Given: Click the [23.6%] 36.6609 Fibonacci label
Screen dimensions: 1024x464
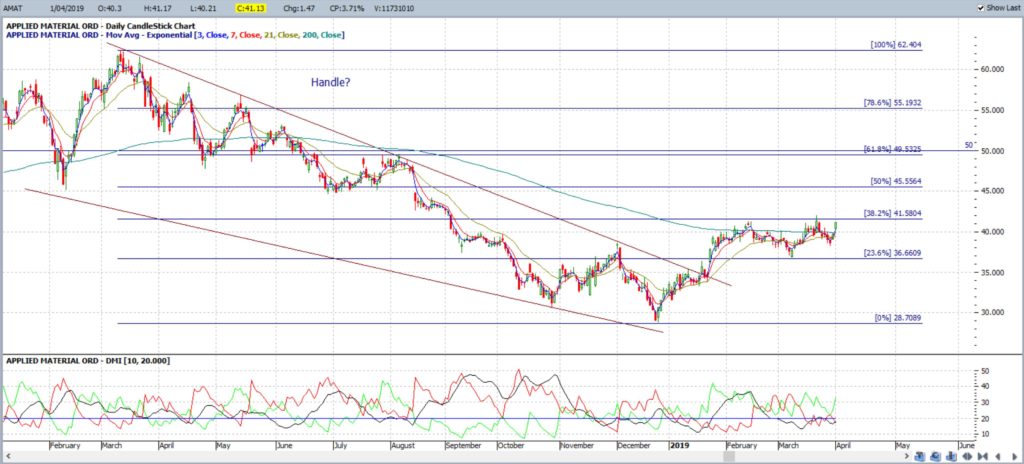Looking at the screenshot, I should point(893,253).
